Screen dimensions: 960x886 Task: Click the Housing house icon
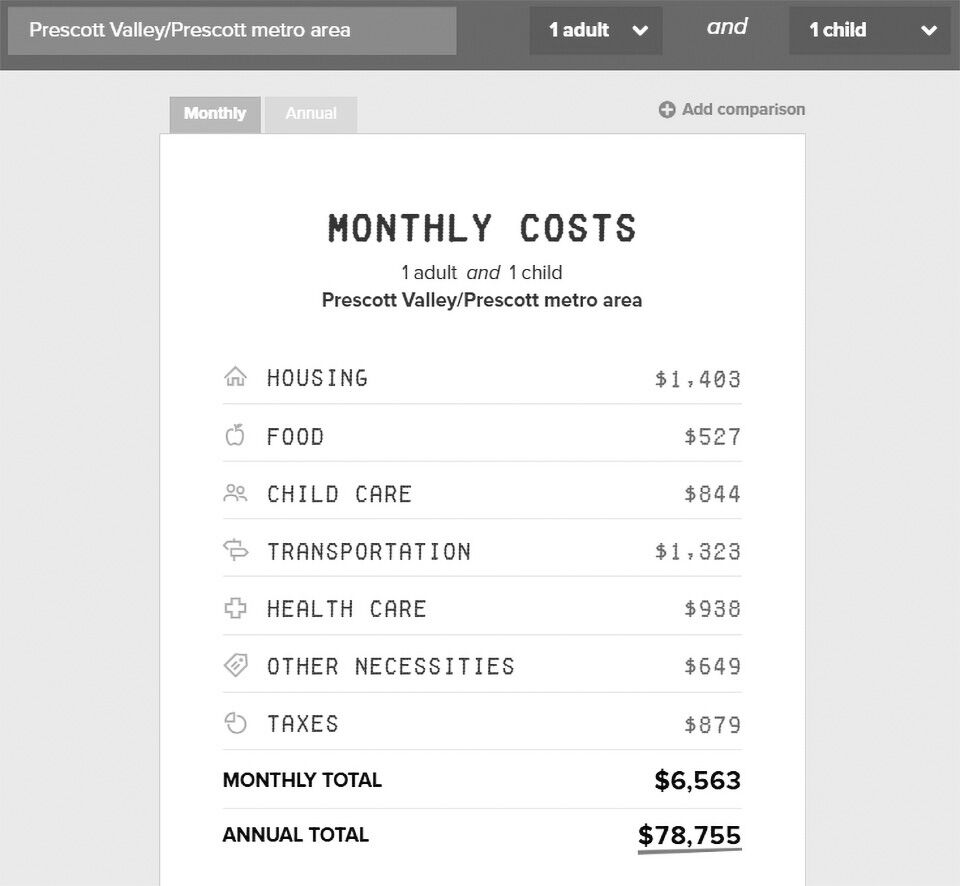pyautogui.click(x=235, y=378)
